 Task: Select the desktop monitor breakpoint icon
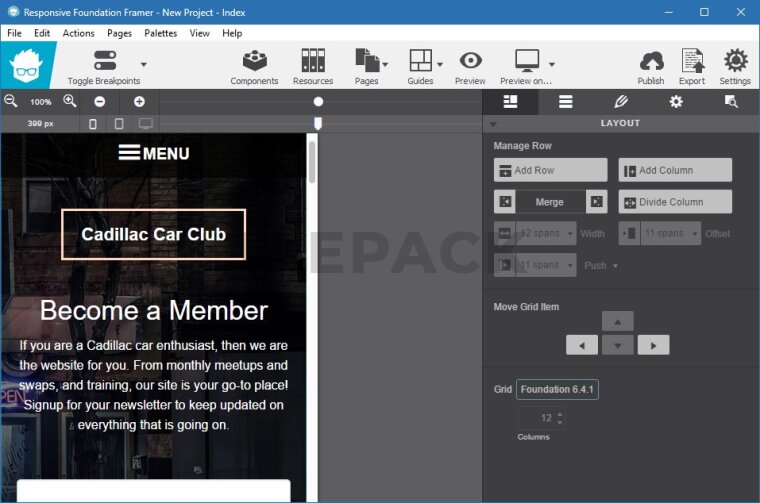(x=146, y=124)
